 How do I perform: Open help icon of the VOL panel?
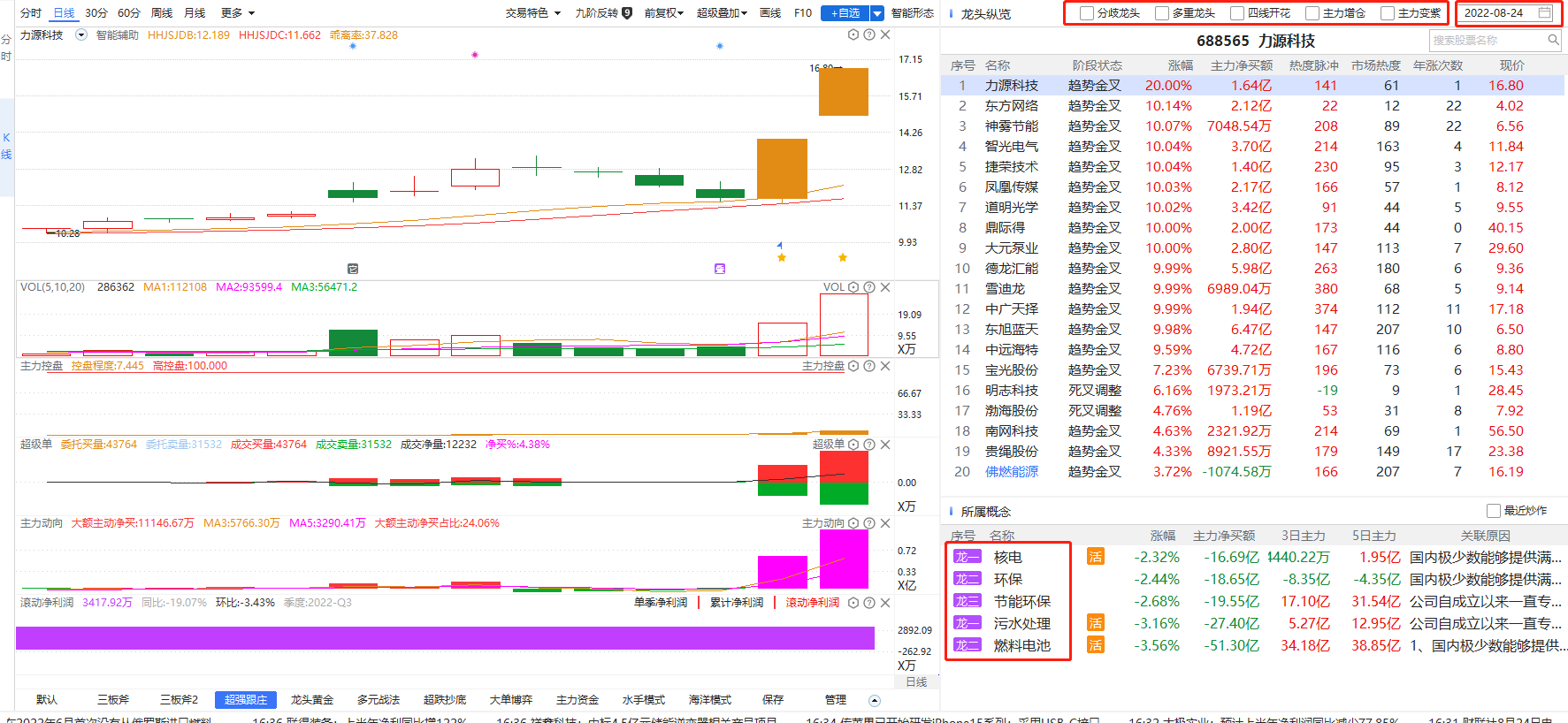click(869, 287)
